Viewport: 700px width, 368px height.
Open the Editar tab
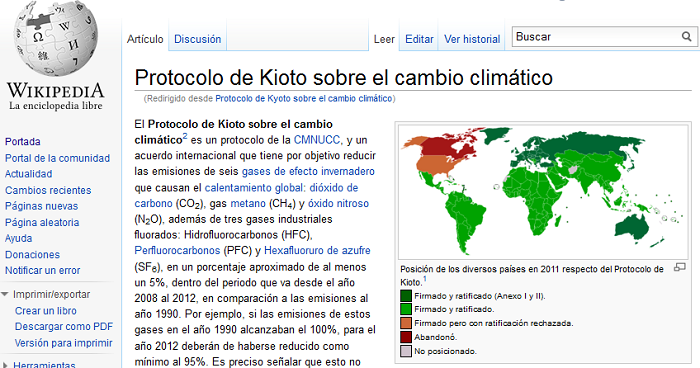tap(419, 39)
